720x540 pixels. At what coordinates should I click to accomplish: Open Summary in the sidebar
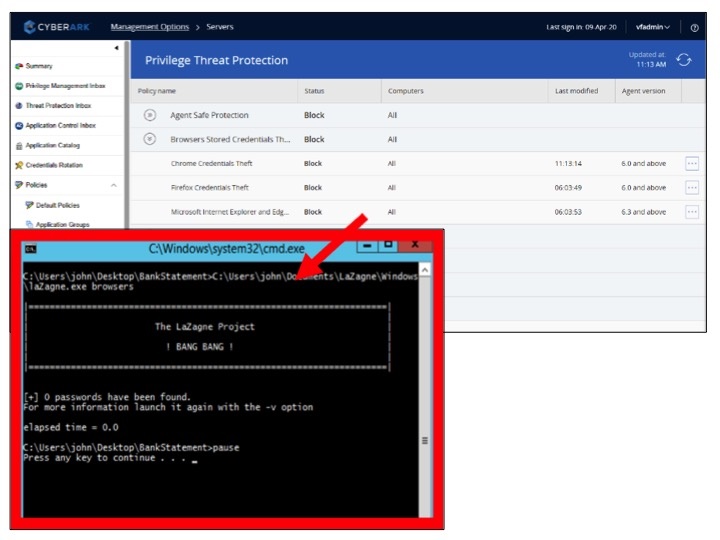39,66
